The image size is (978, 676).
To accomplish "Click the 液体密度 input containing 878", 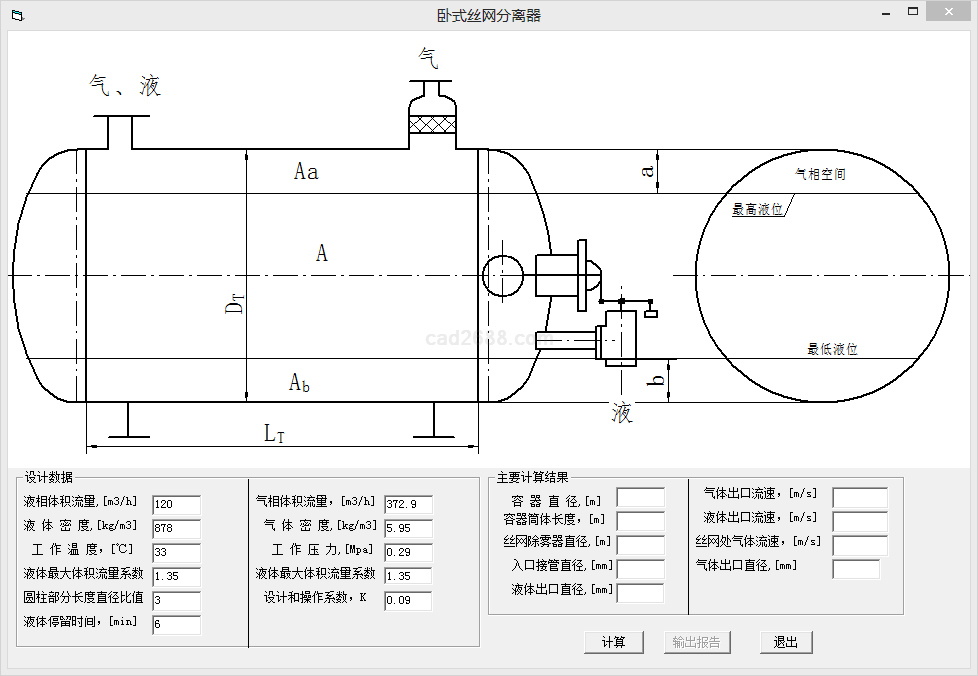I will click(x=176, y=529).
